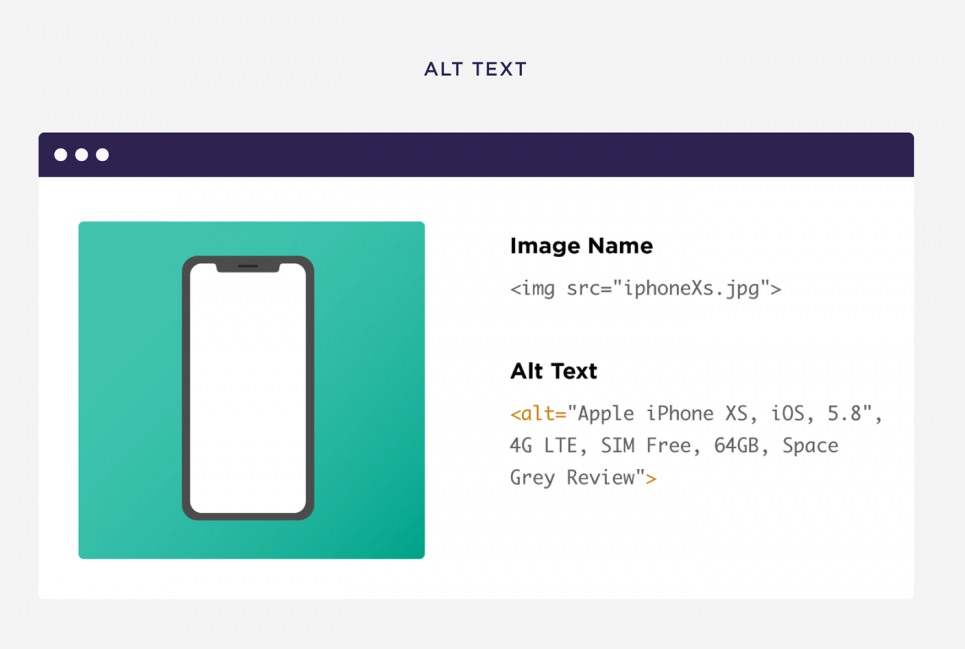Click the first white dot in title bar
965x649 pixels.
(x=61, y=155)
